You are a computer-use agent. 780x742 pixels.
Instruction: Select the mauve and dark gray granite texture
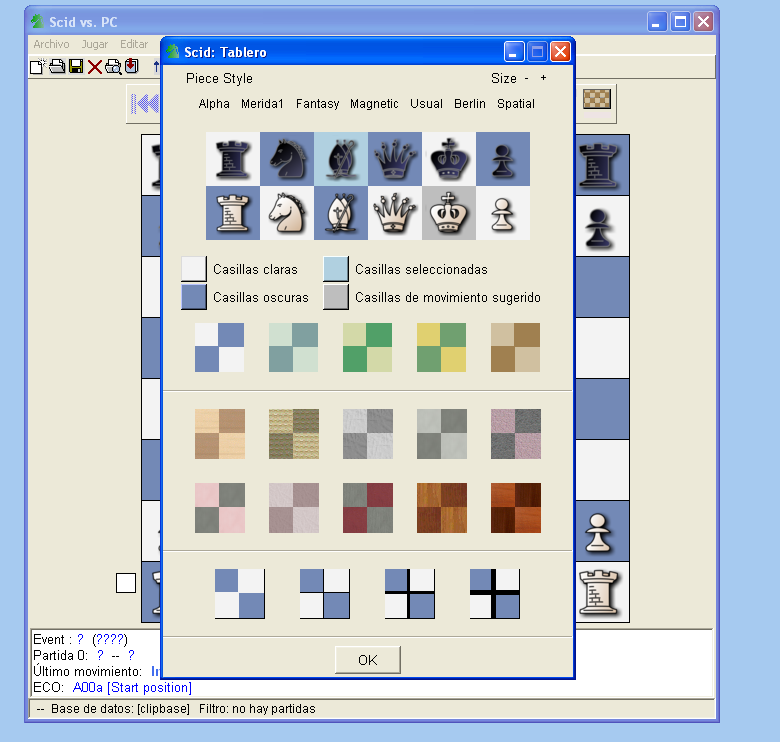tap(516, 434)
